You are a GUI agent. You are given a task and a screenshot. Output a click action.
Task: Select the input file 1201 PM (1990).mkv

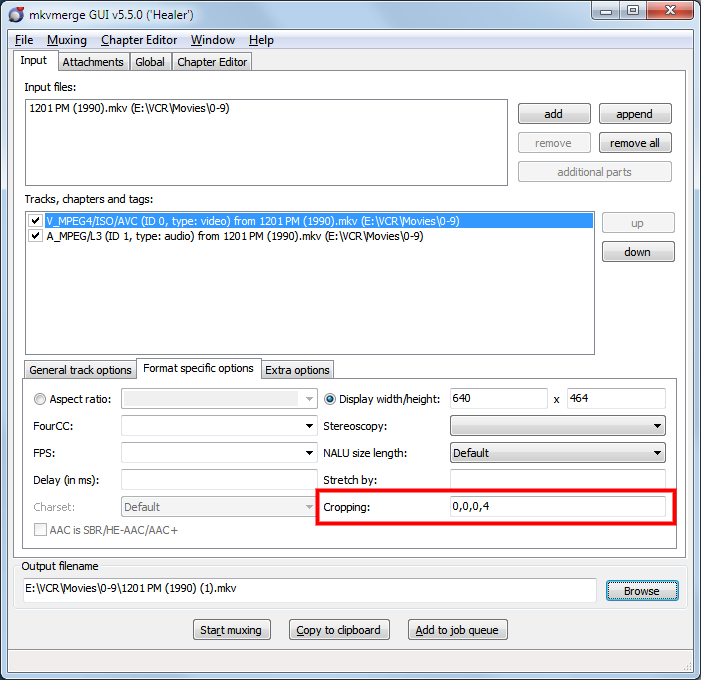pos(129,108)
